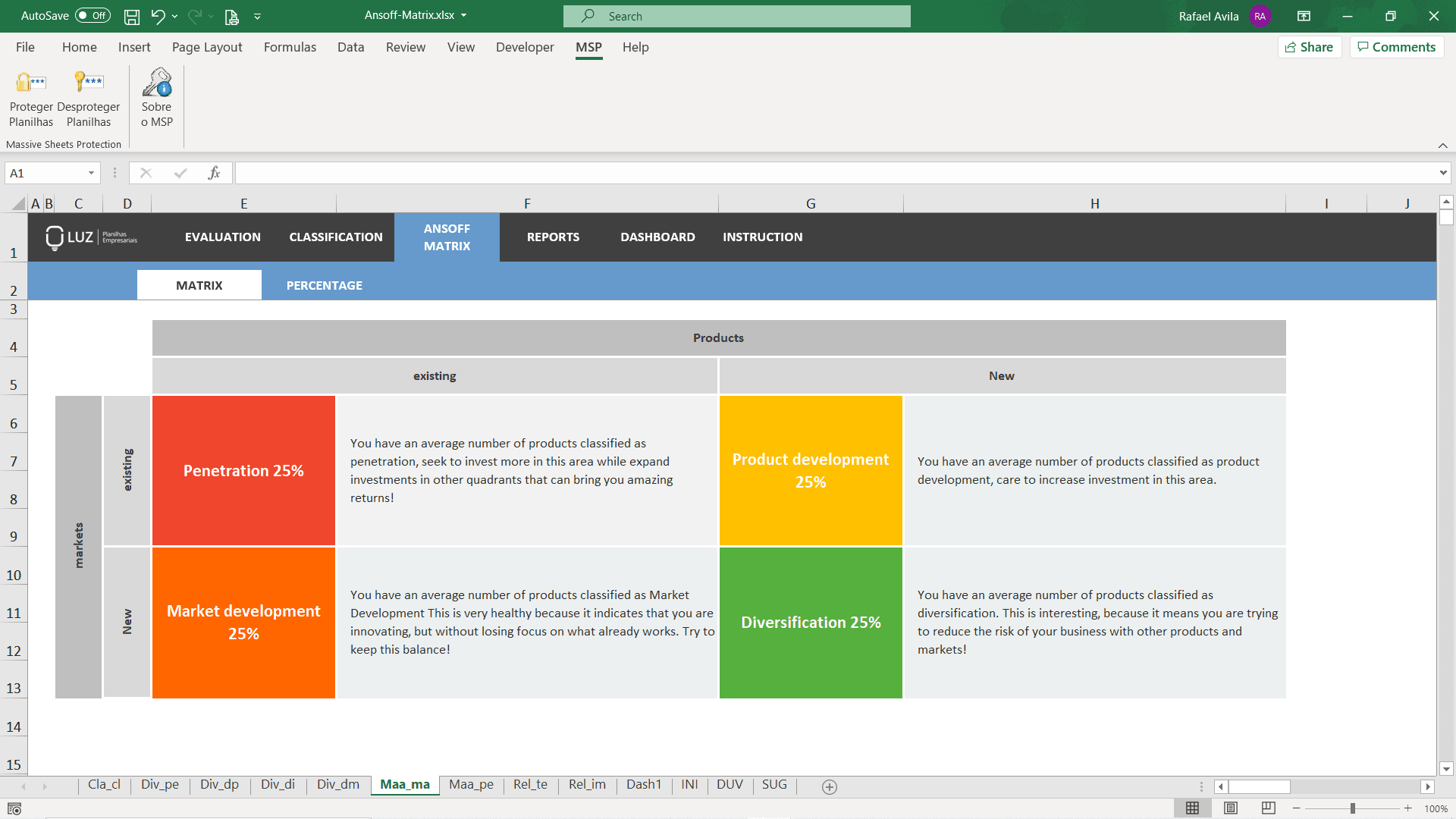Add a new worksheet with the plus button
1456x819 pixels.
[x=829, y=786]
